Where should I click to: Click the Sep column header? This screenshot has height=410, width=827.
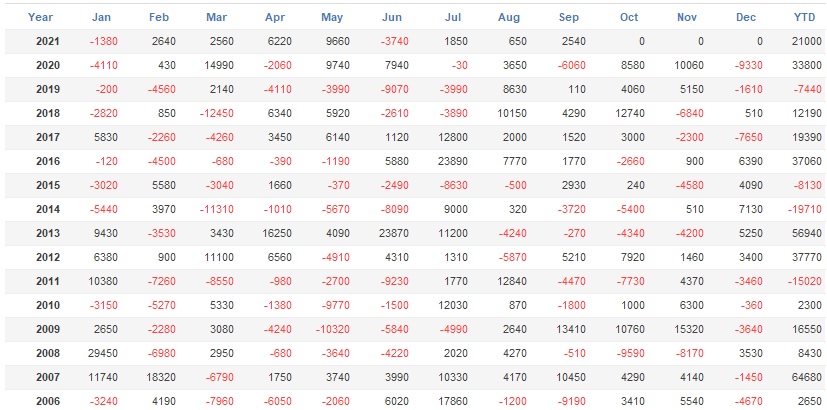coord(569,17)
